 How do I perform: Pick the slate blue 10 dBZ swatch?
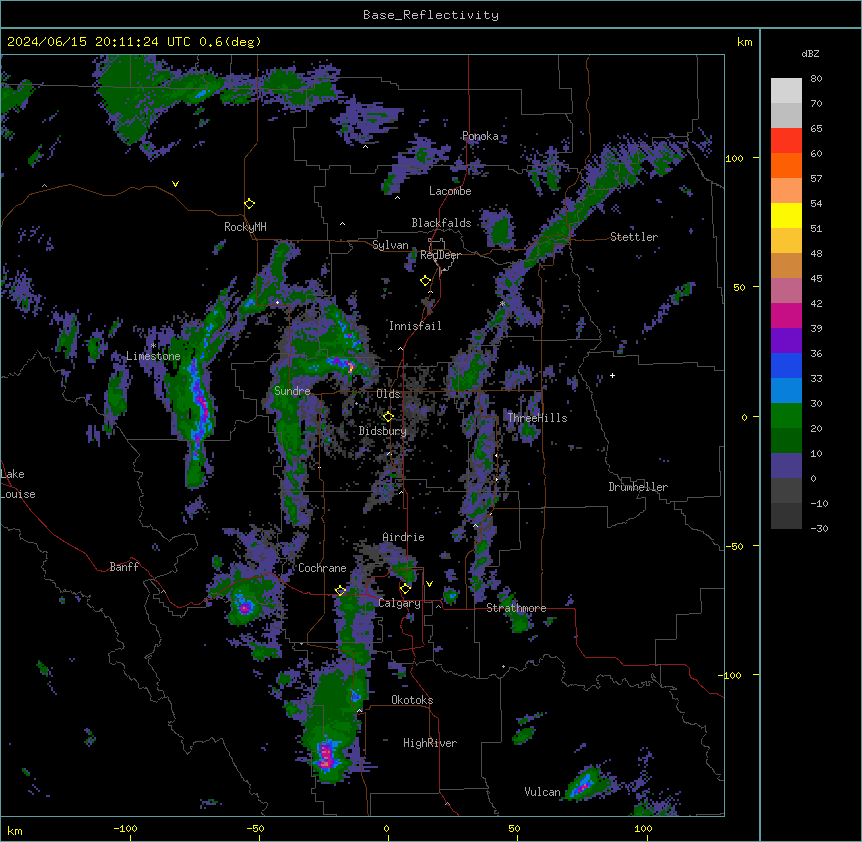click(786, 466)
